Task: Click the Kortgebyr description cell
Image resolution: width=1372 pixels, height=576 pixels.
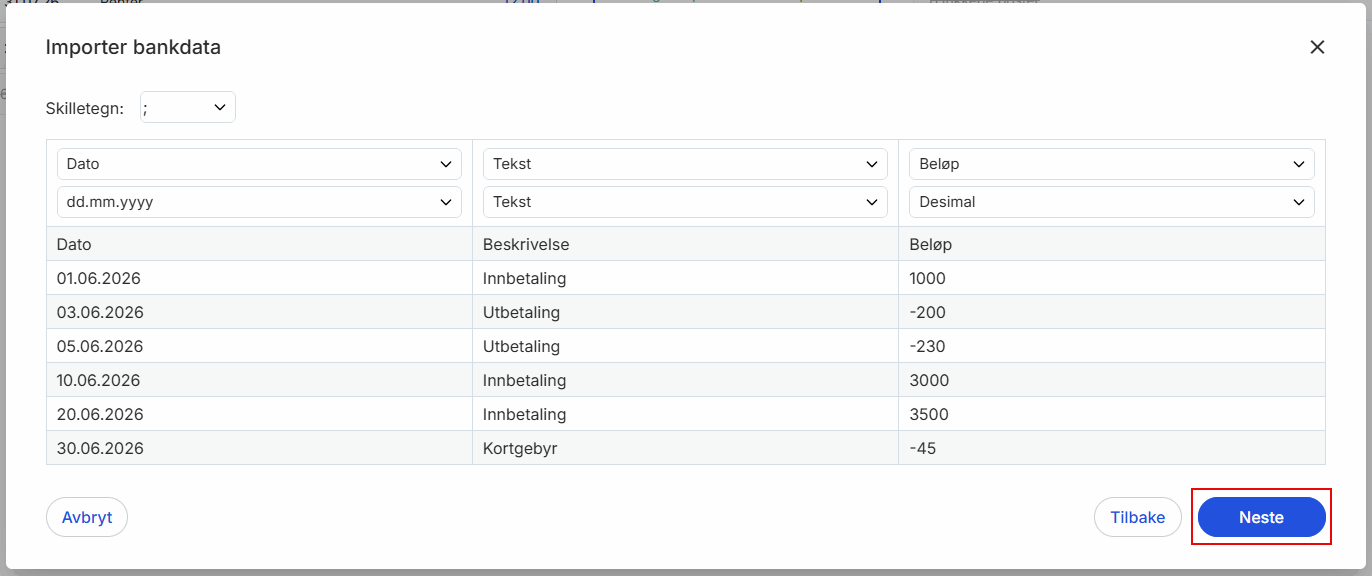Action: coord(685,448)
